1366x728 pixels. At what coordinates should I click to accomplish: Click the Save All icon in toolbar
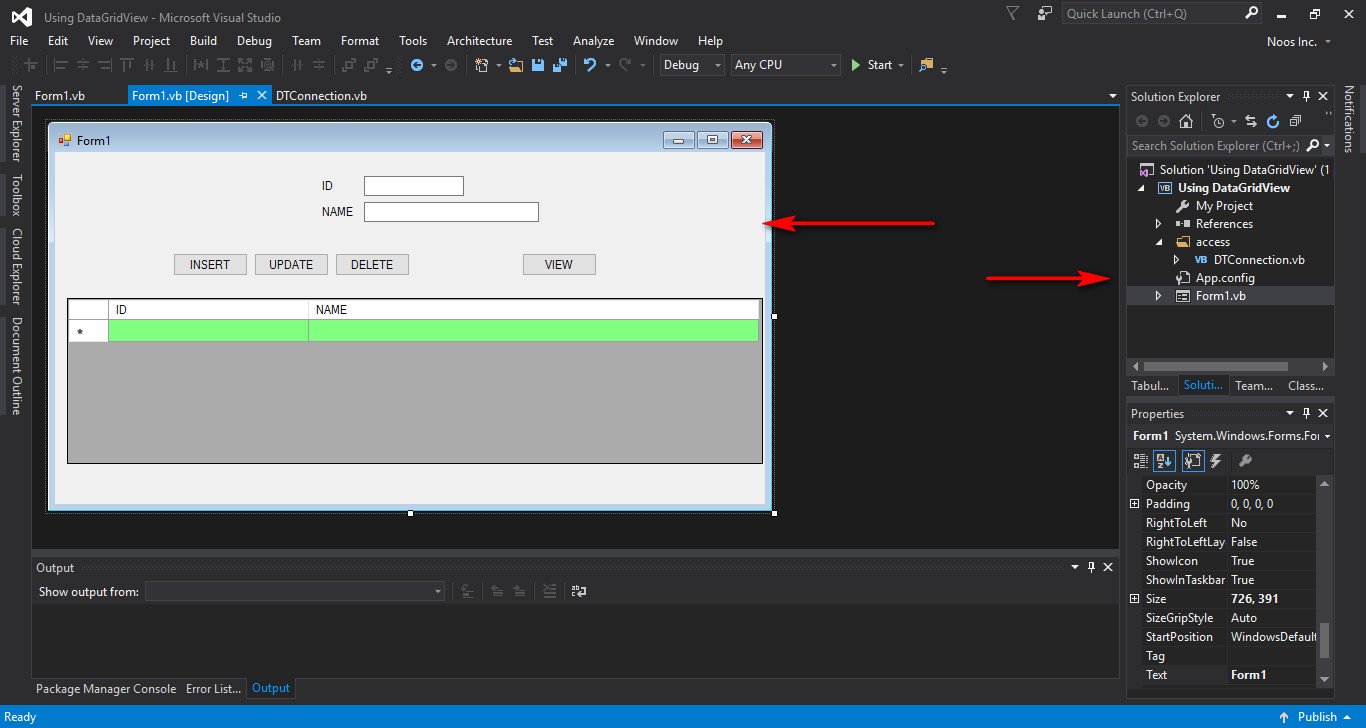click(x=560, y=65)
